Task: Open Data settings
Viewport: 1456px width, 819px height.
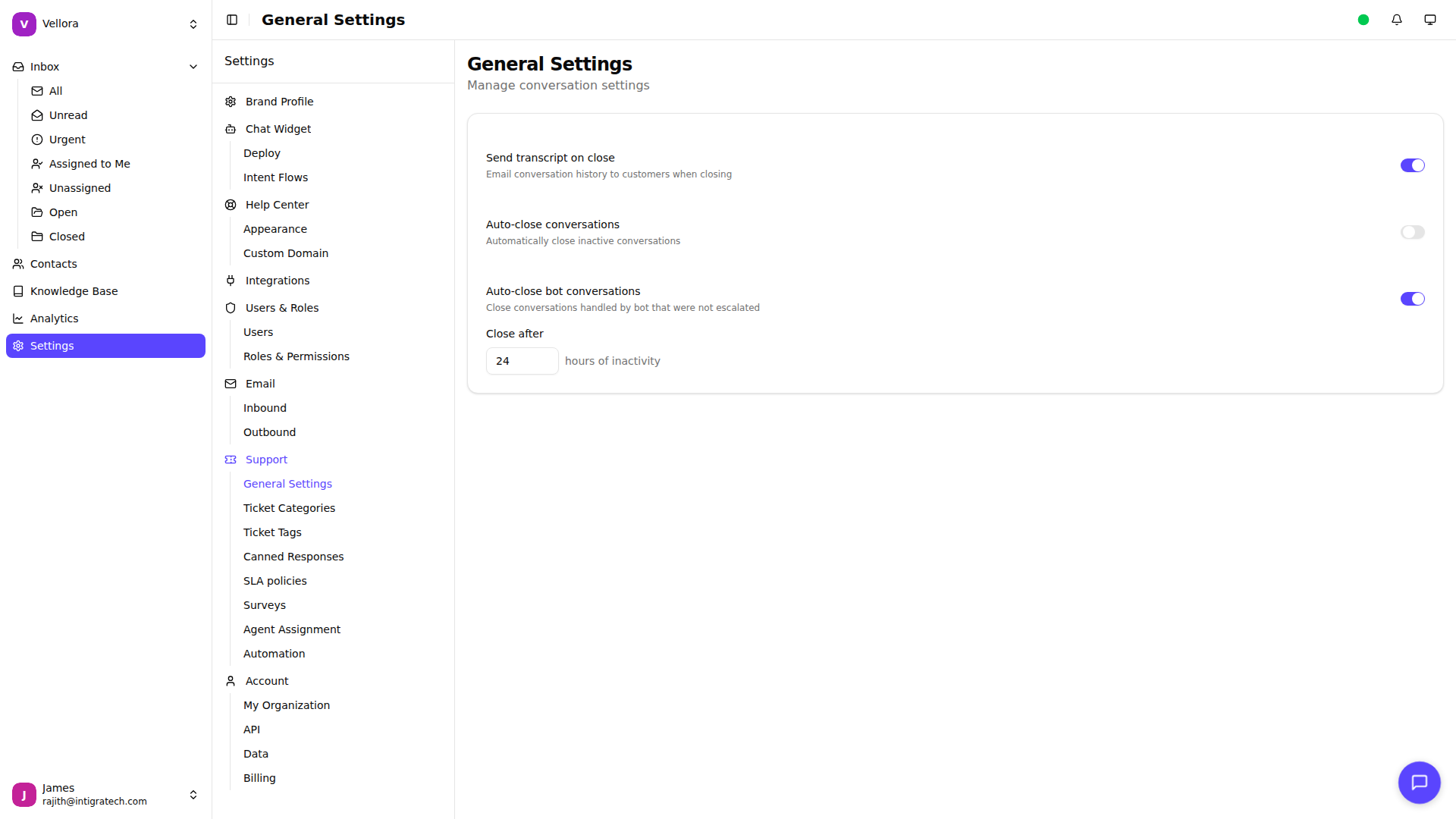Action: click(x=256, y=754)
